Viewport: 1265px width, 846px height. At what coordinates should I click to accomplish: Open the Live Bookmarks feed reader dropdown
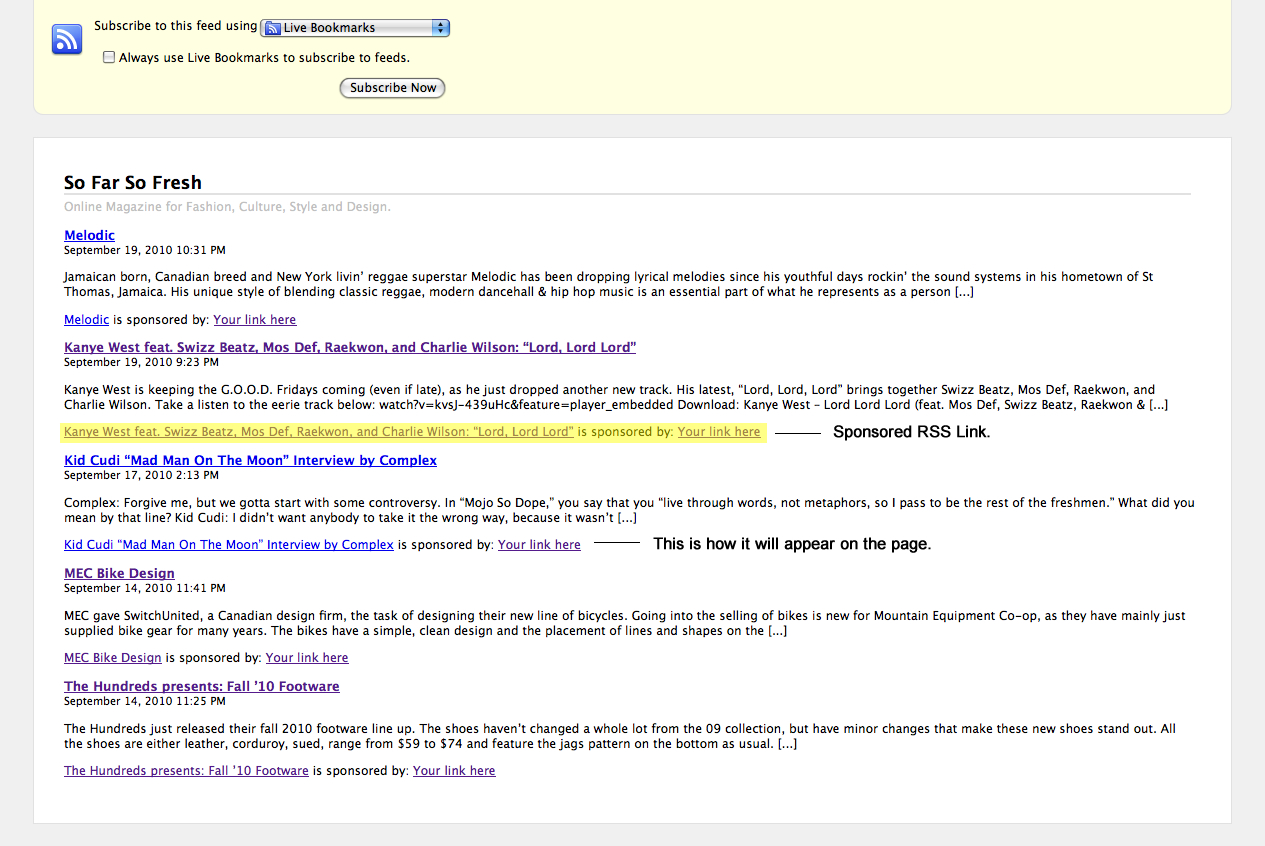click(x=355, y=28)
